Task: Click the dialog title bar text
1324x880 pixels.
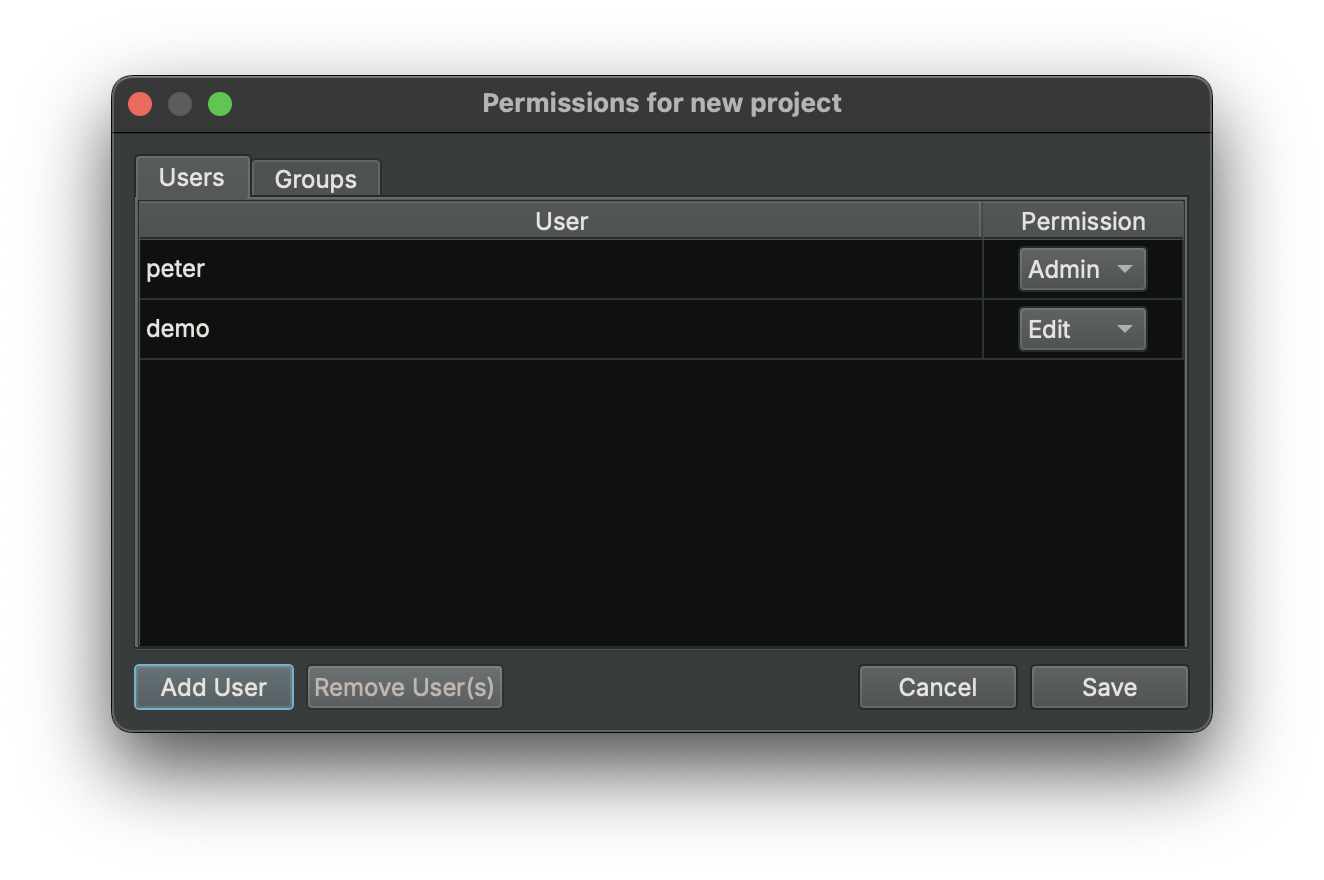Action: (x=662, y=103)
